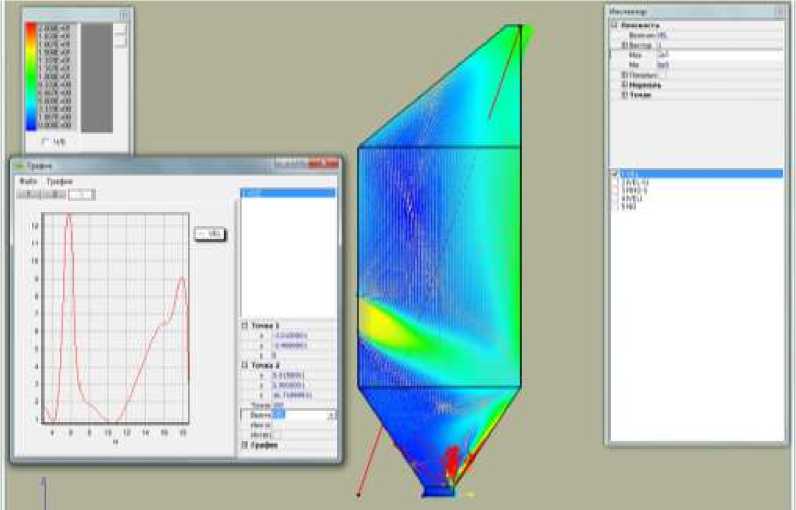Toggle checkbox of highlighted VEL variable
Screen dimensions: 796x510
[x=615, y=174]
